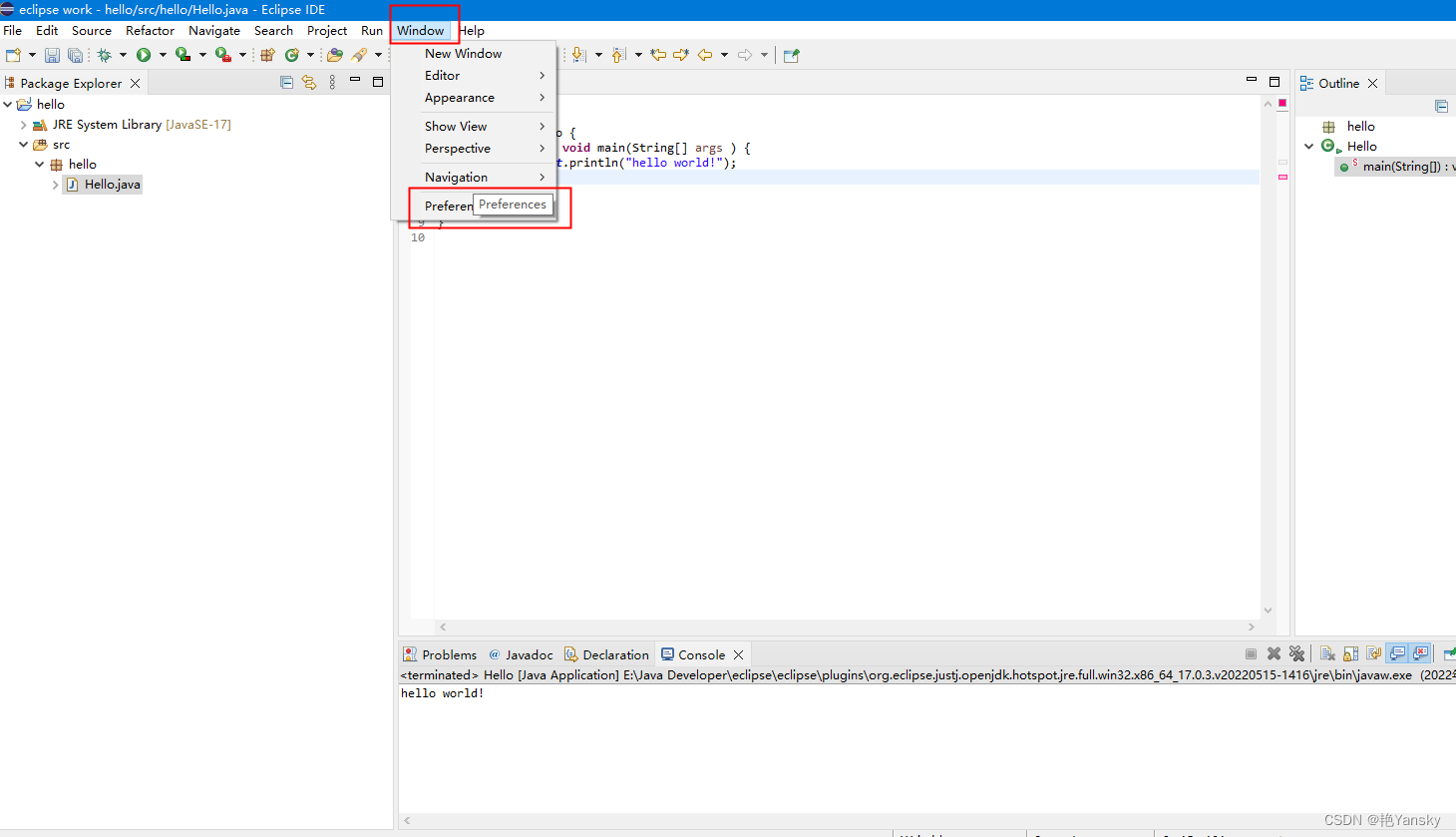Toggle show console on standard output change

tap(1396, 653)
